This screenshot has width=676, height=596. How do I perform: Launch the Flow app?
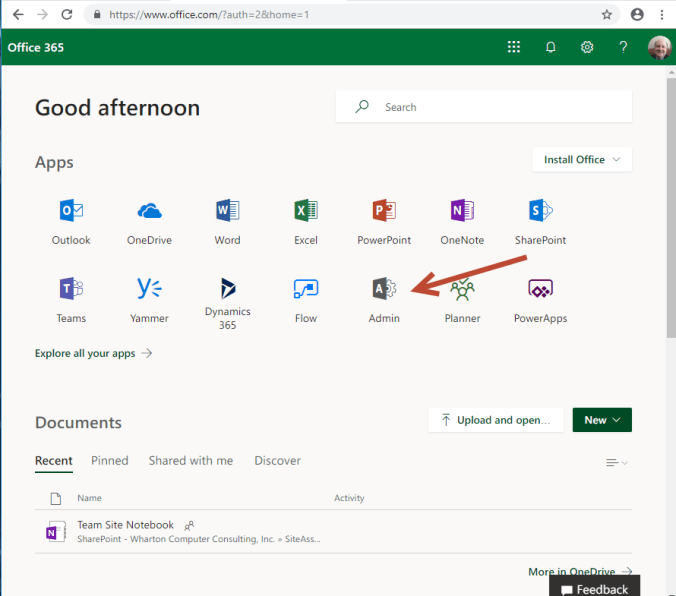coord(306,300)
